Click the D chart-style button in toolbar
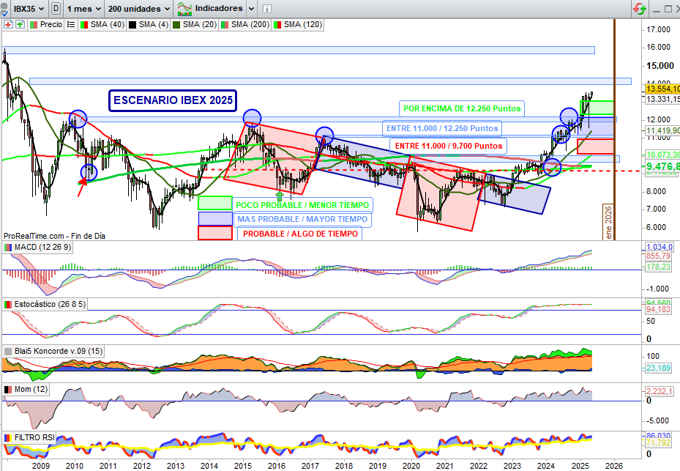 point(56,8)
